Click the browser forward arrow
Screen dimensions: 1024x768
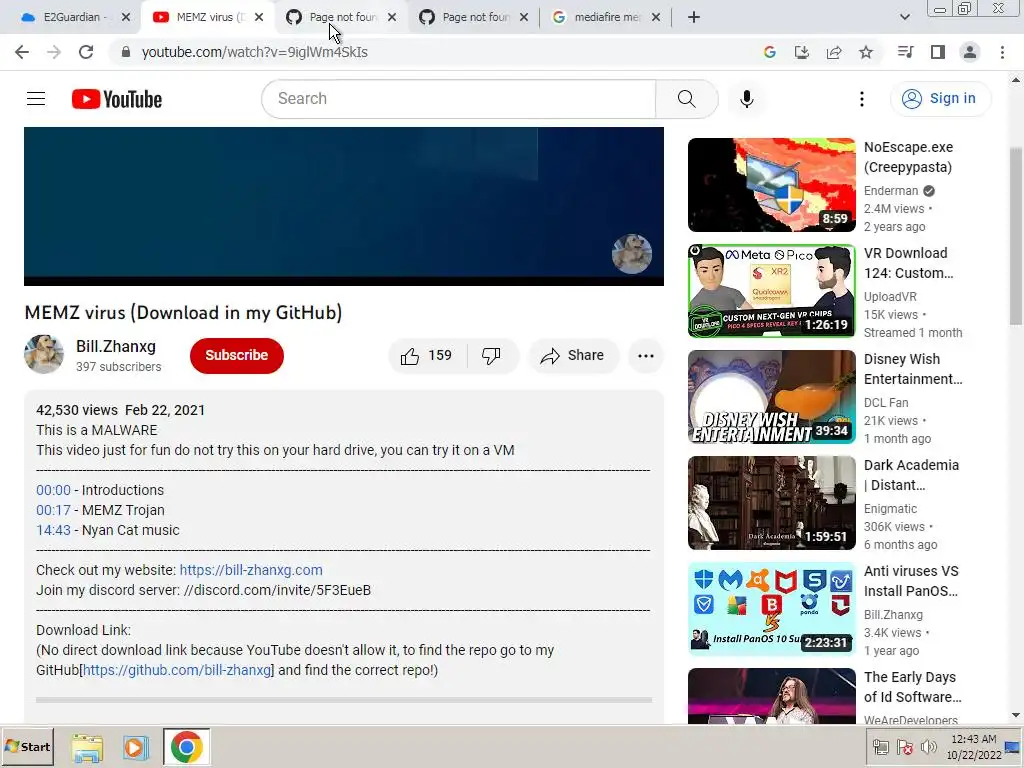tap(54, 52)
